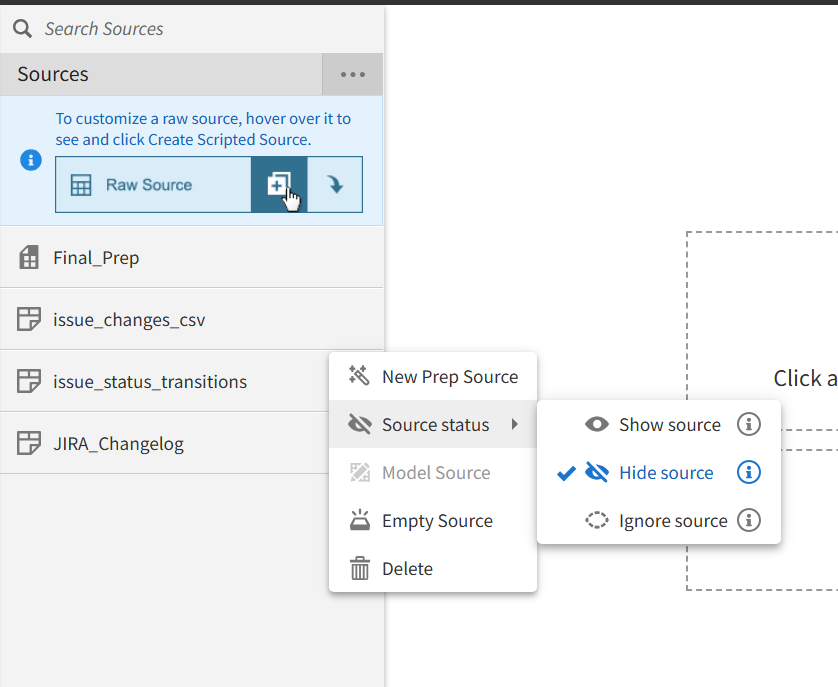The image size is (838, 687).
Task: Choose Empty Source from context menu
Action: click(x=437, y=521)
